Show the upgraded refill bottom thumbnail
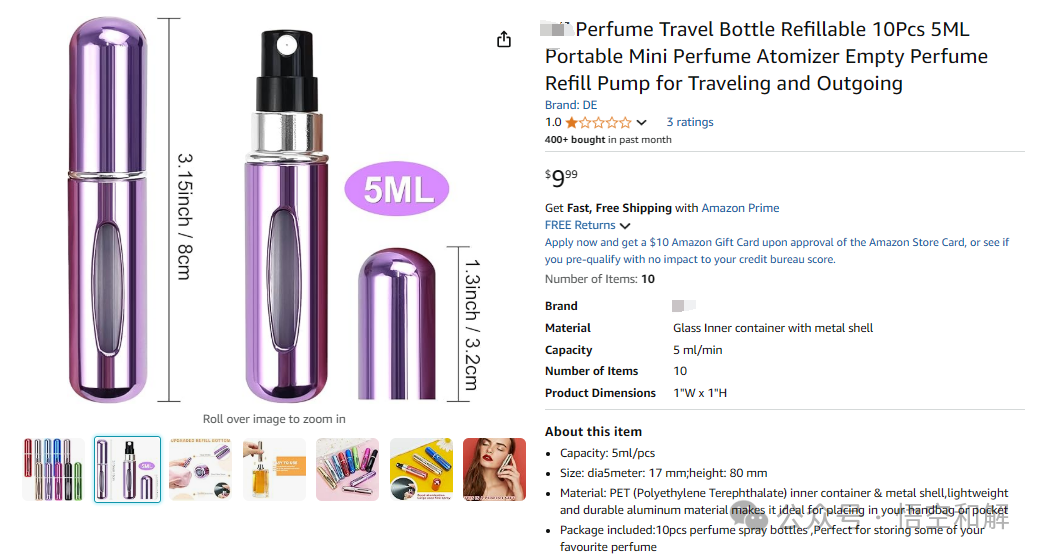1043x559 pixels. 200,469
